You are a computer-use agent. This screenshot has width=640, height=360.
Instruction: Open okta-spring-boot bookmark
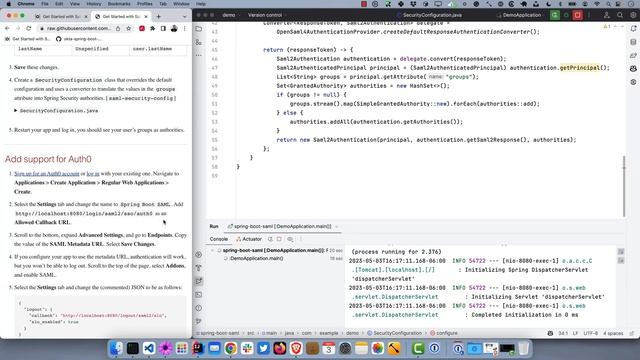(78, 39)
